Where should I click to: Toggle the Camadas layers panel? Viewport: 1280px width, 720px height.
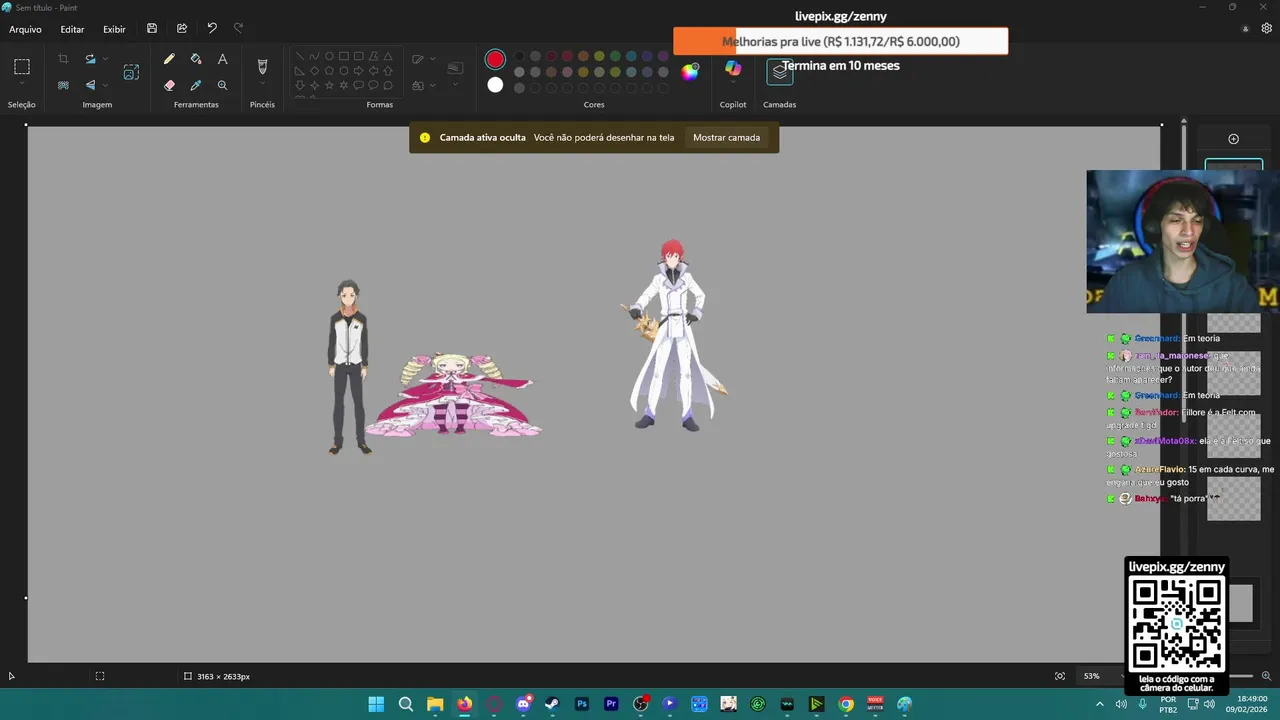click(780, 71)
